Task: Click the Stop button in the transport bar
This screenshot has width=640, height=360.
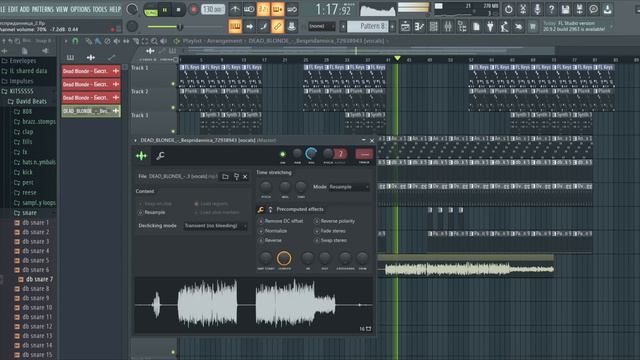Action: pyautogui.click(x=178, y=9)
